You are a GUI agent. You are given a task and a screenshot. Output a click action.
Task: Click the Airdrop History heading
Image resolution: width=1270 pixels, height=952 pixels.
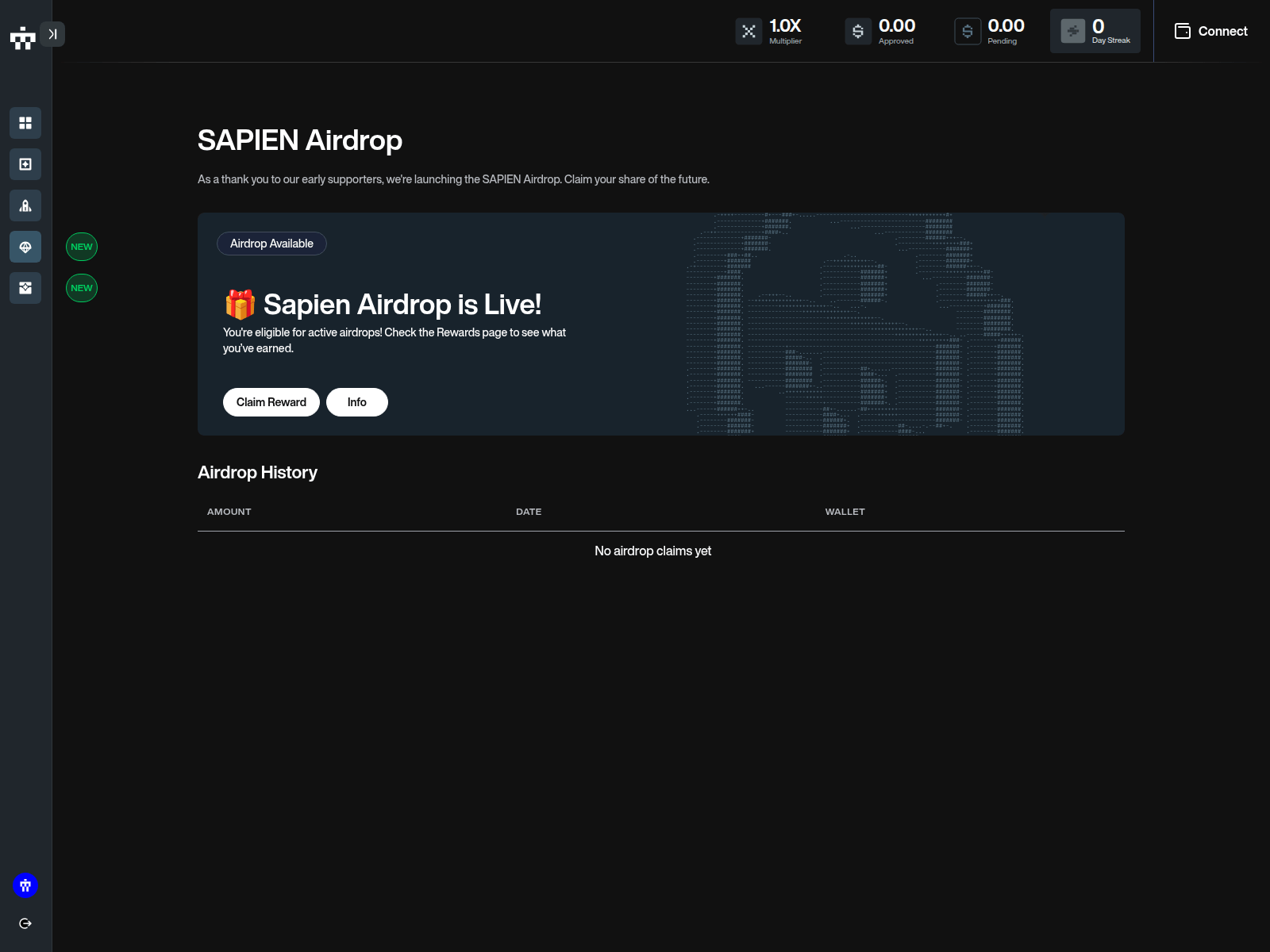pyautogui.click(x=257, y=473)
